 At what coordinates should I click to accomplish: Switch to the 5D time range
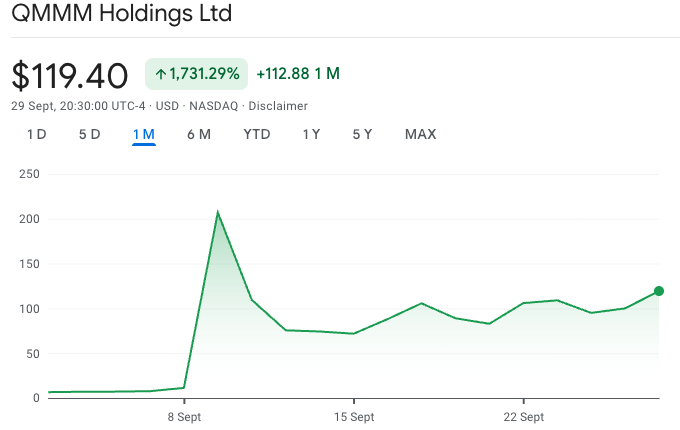[x=89, y=134]
